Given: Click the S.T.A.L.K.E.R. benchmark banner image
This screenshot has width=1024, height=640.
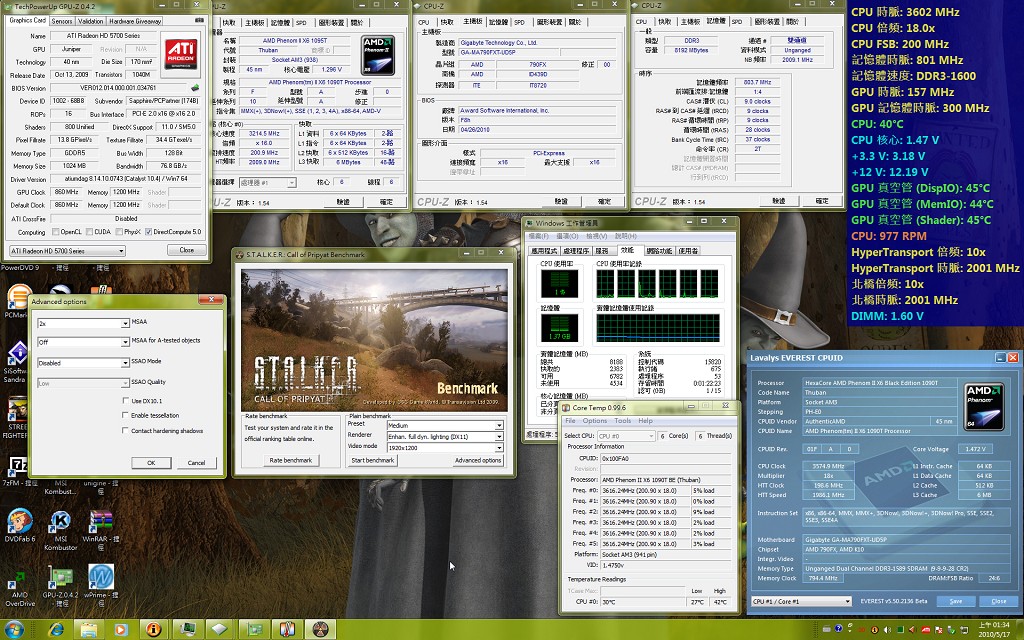Looking at the screenshot, I should tap(374, 340).
